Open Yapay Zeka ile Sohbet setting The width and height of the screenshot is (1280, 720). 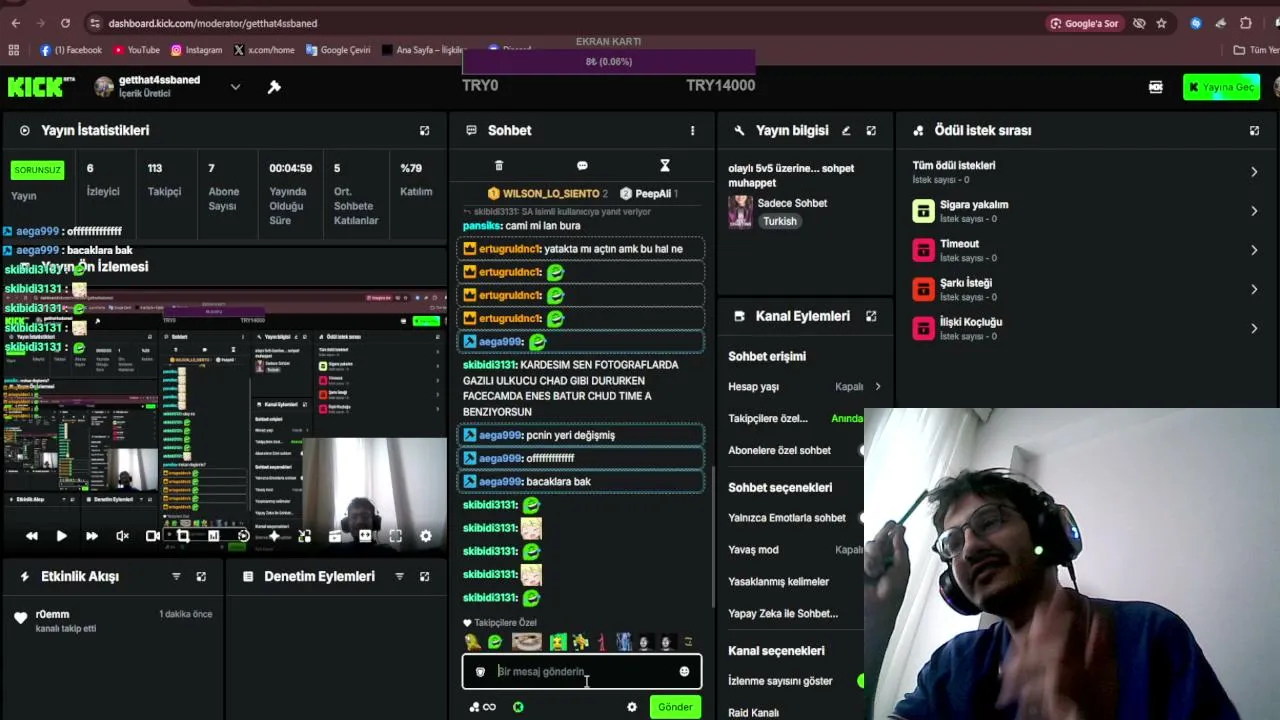tap(783, 613)
